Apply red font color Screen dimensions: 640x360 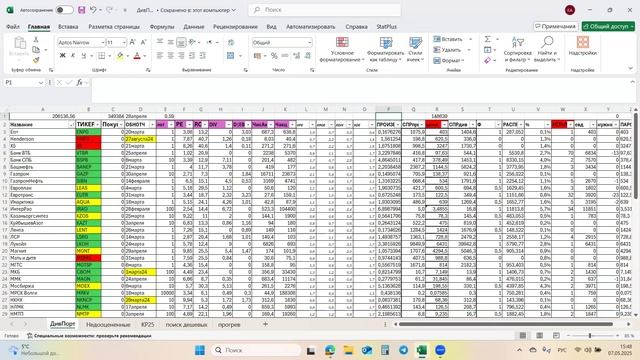[x=137, y=56]
